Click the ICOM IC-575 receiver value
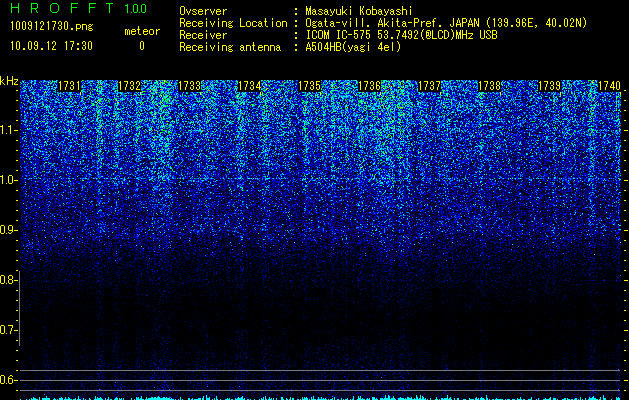 [x=401, y=35]
